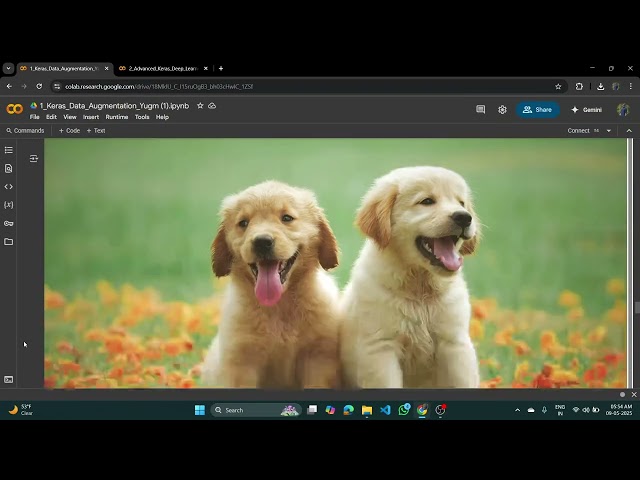Open the weather widget showing Clear
Image resolution: width=640 pixels, height=480 pixels.
pos(20,410)
